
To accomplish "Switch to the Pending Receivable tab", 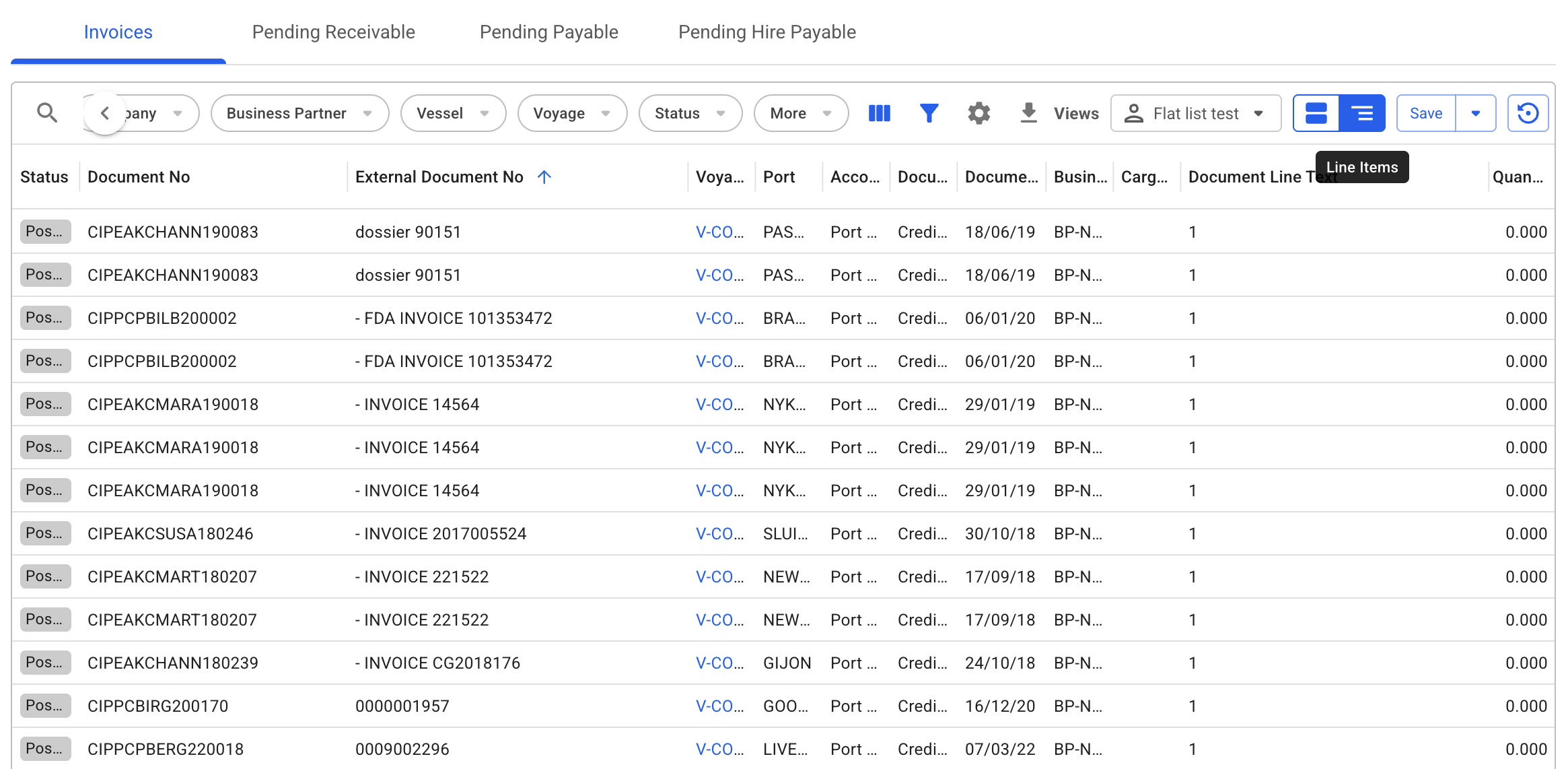I will point(333,32).
